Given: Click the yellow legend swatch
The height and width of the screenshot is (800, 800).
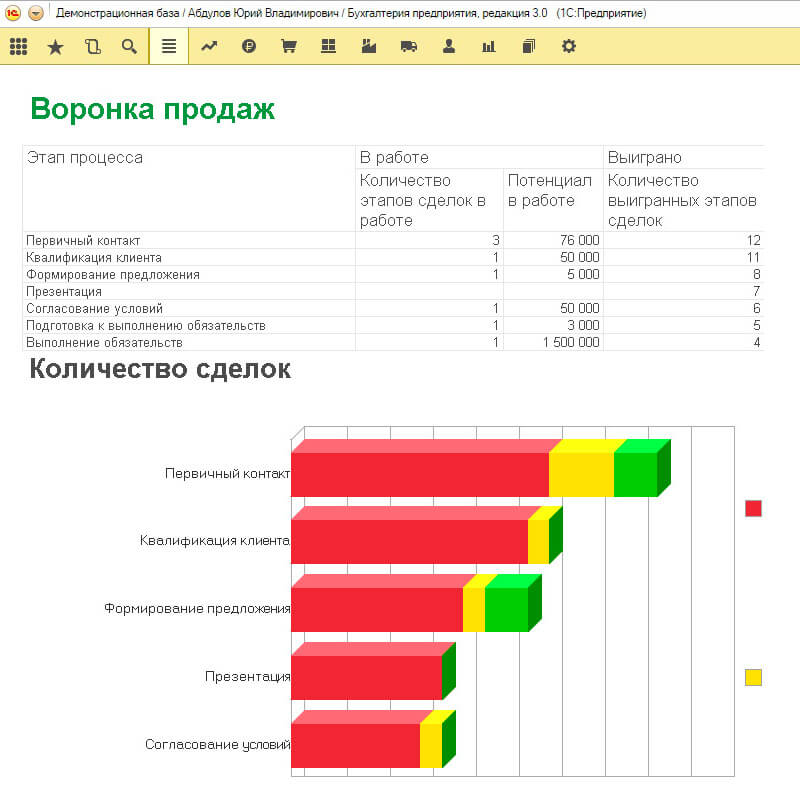Looking at the screenshot, I should point(753,678).
